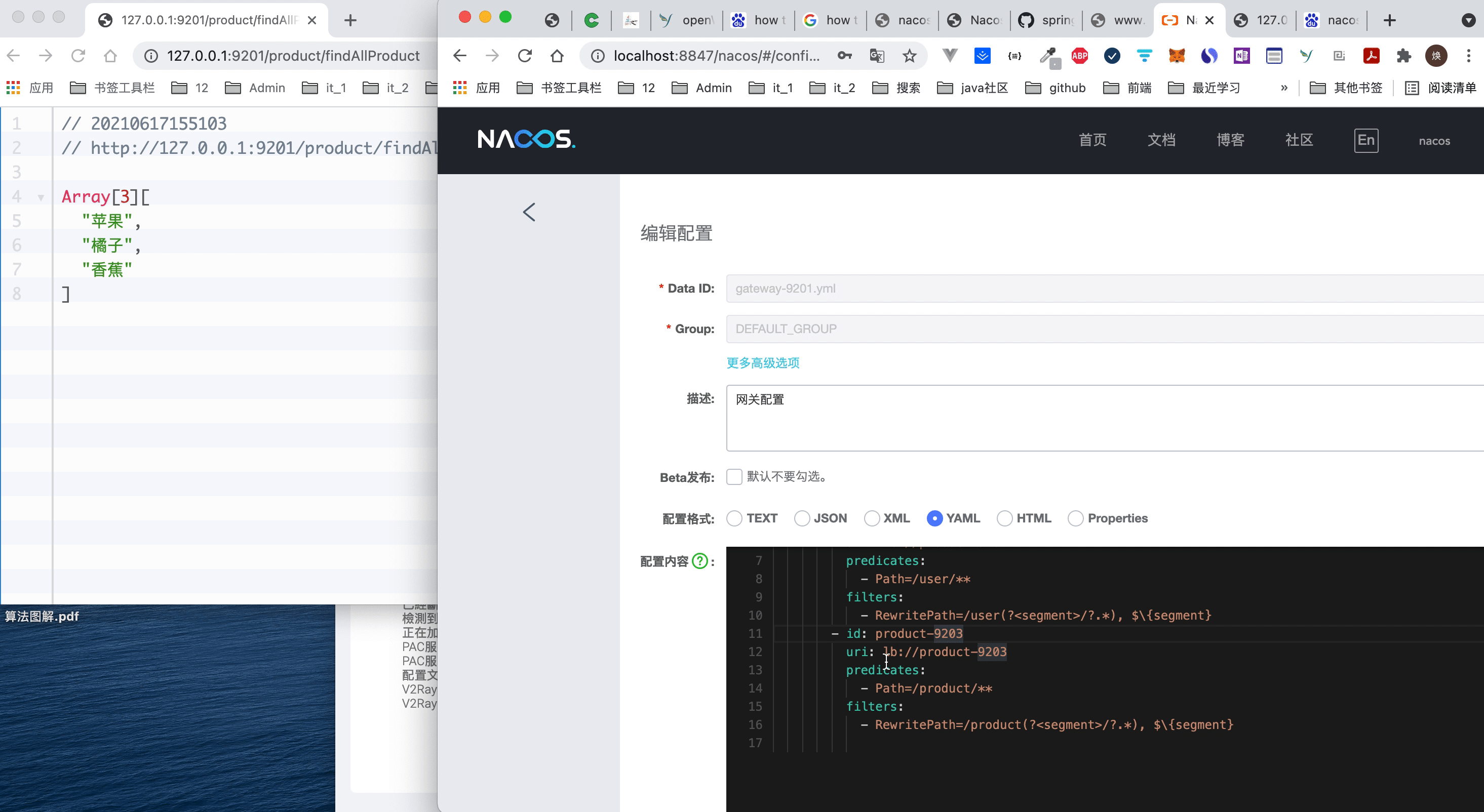Click the Vue devtools extension icon
Image resolution: width=1484 pixels, height=812 pixels.
(950, 56)
